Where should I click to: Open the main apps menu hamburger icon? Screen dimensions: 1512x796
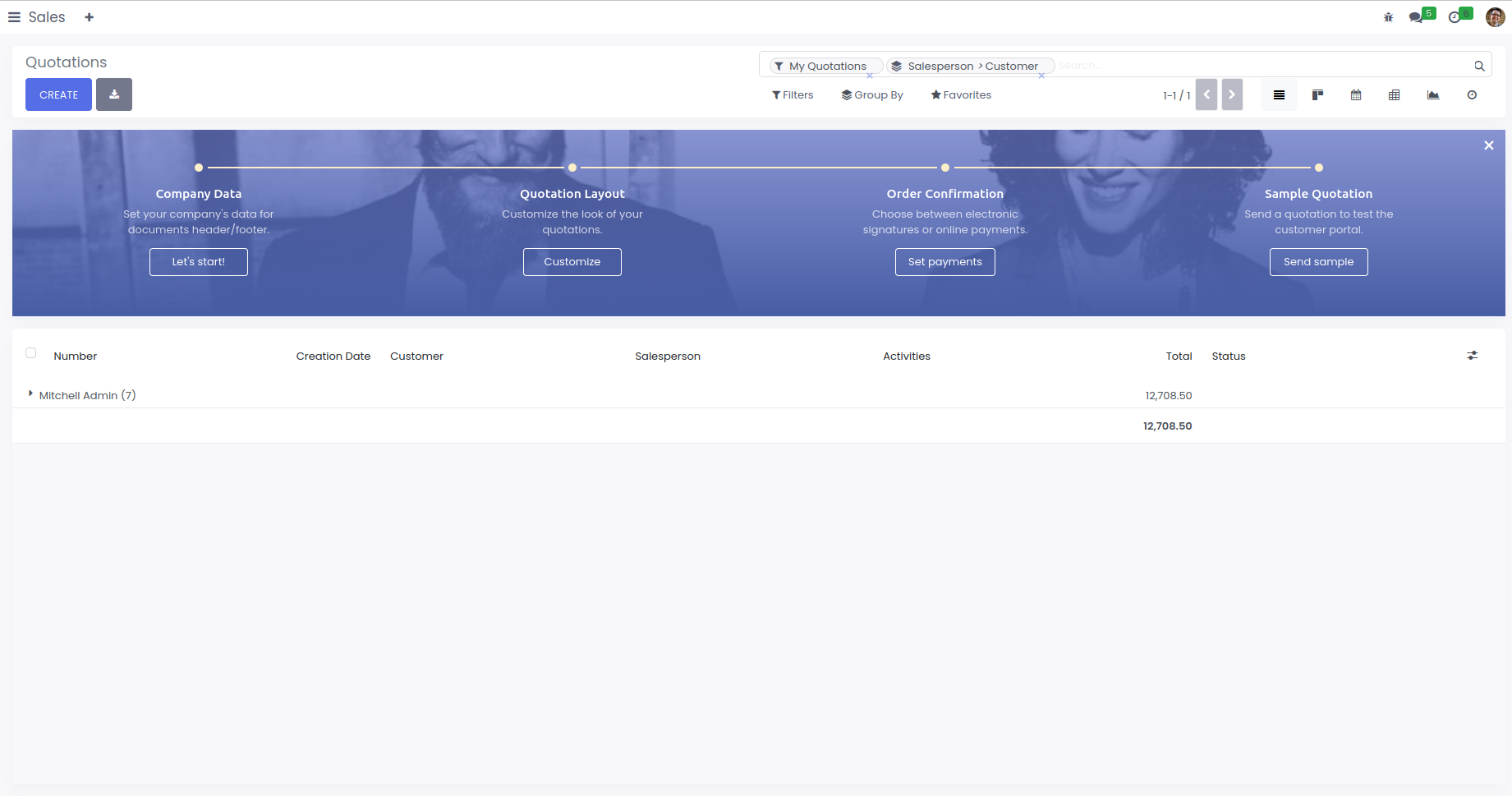coord(14,17)
